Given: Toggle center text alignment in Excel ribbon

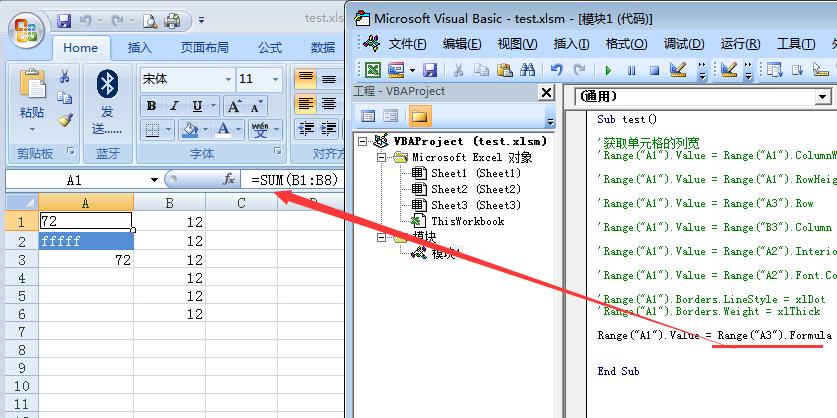Looking at the screenshot, I should [x=329, y=104].
